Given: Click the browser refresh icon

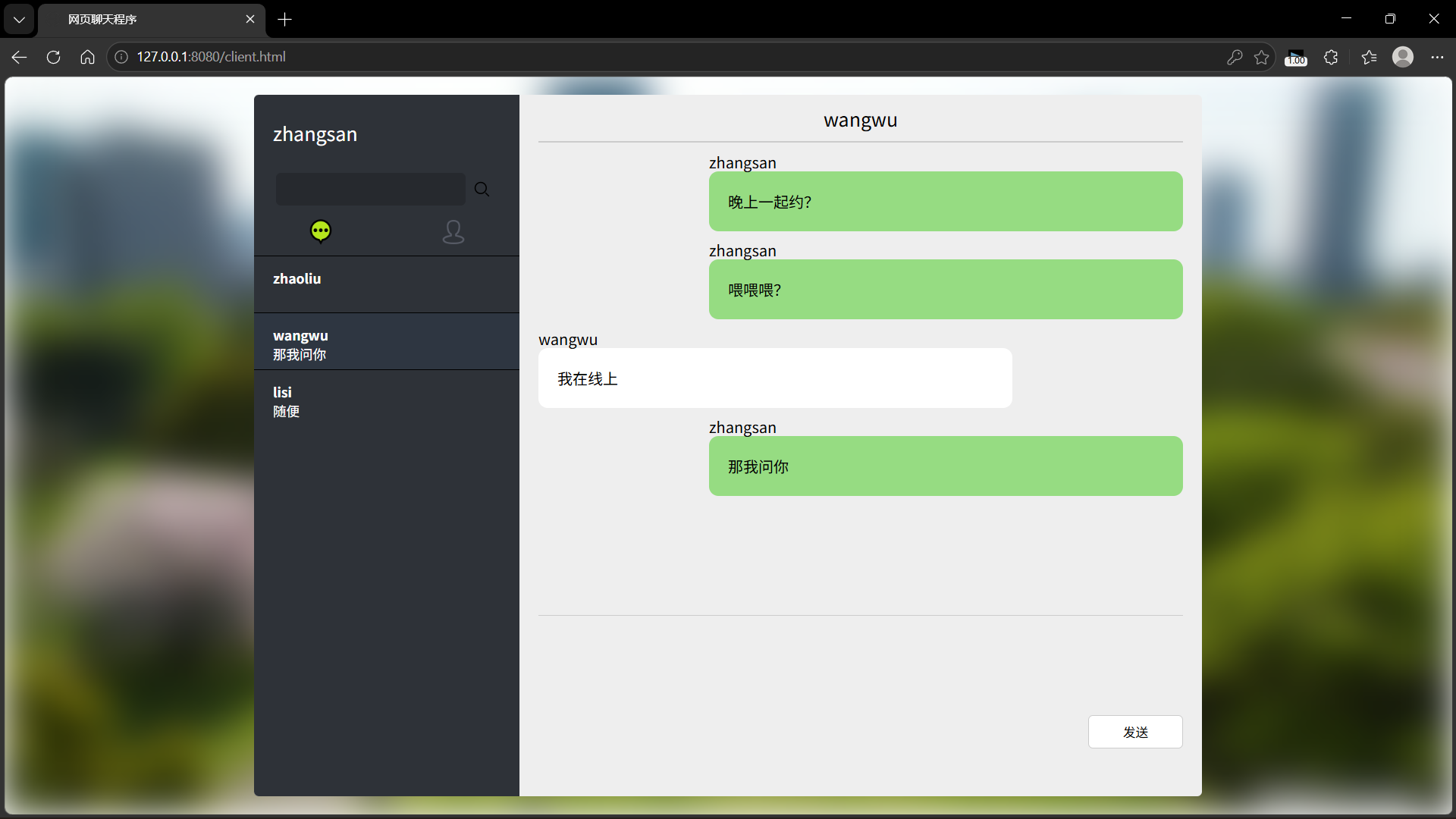Looking at the screenshot, I should click(x=53, y=57).
